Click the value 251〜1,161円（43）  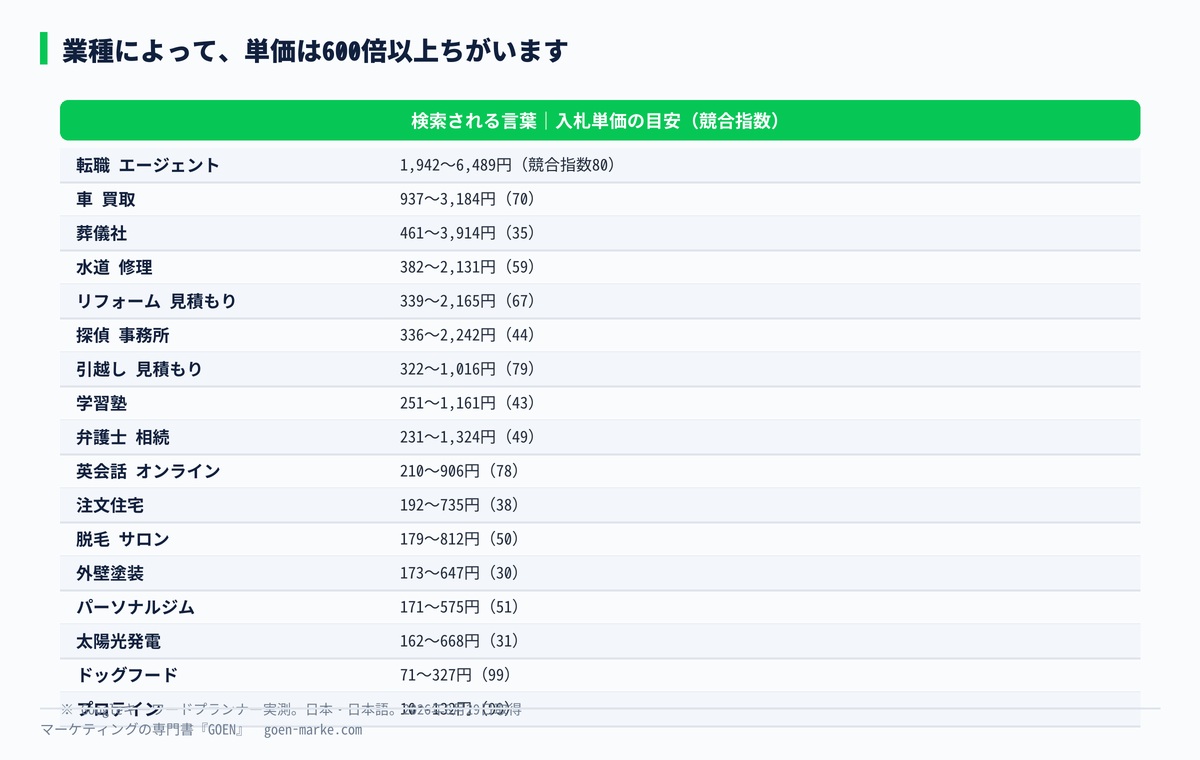[x=468, y=403]
